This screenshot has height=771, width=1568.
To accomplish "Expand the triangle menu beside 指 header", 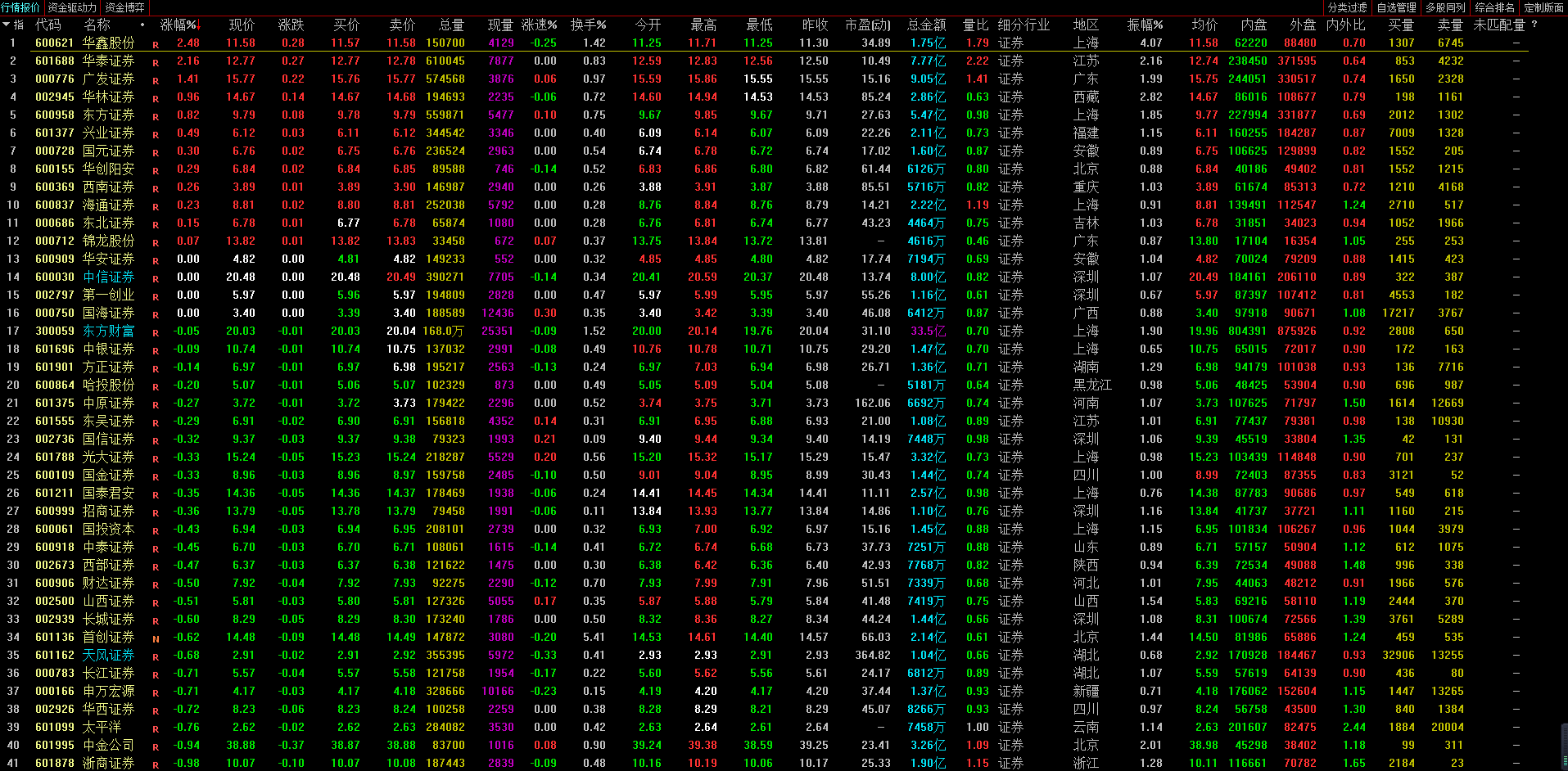I will pyautogui.click(x=6, y=25).
